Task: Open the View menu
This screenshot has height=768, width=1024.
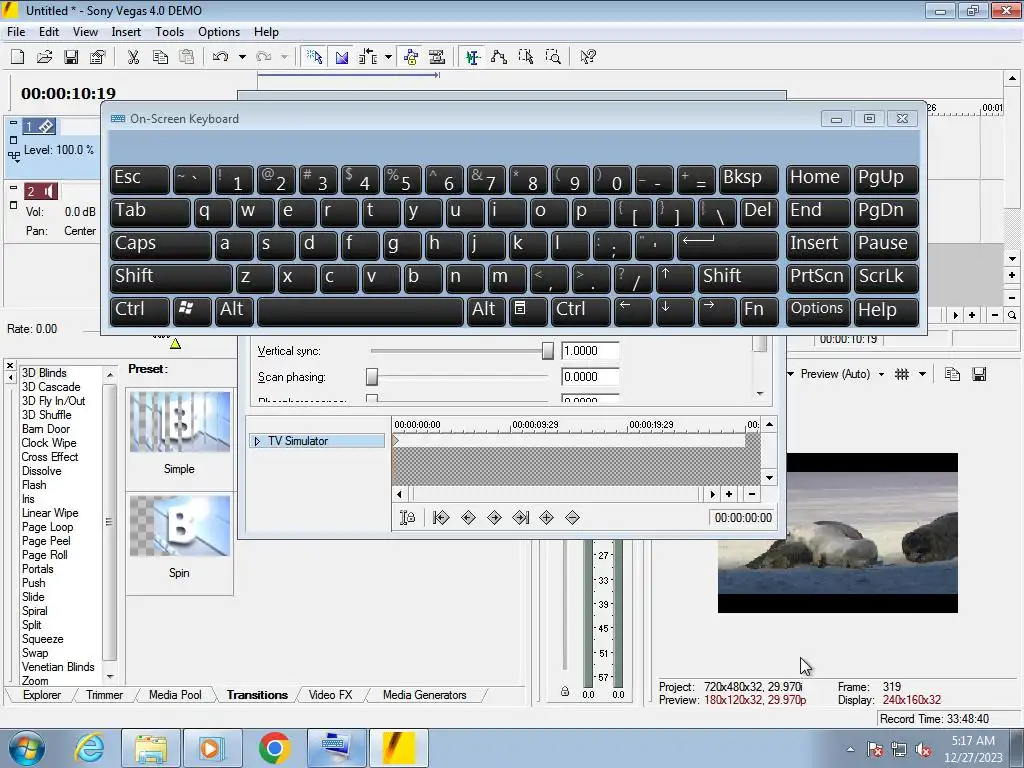Action: coord(85,31)
